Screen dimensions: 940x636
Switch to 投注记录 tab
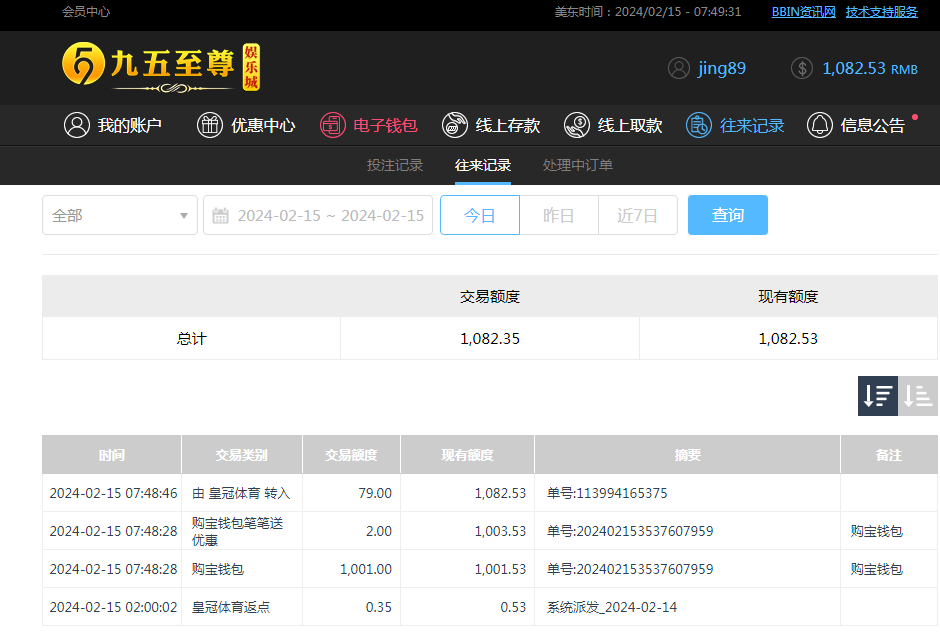click(x=395, y=165)
